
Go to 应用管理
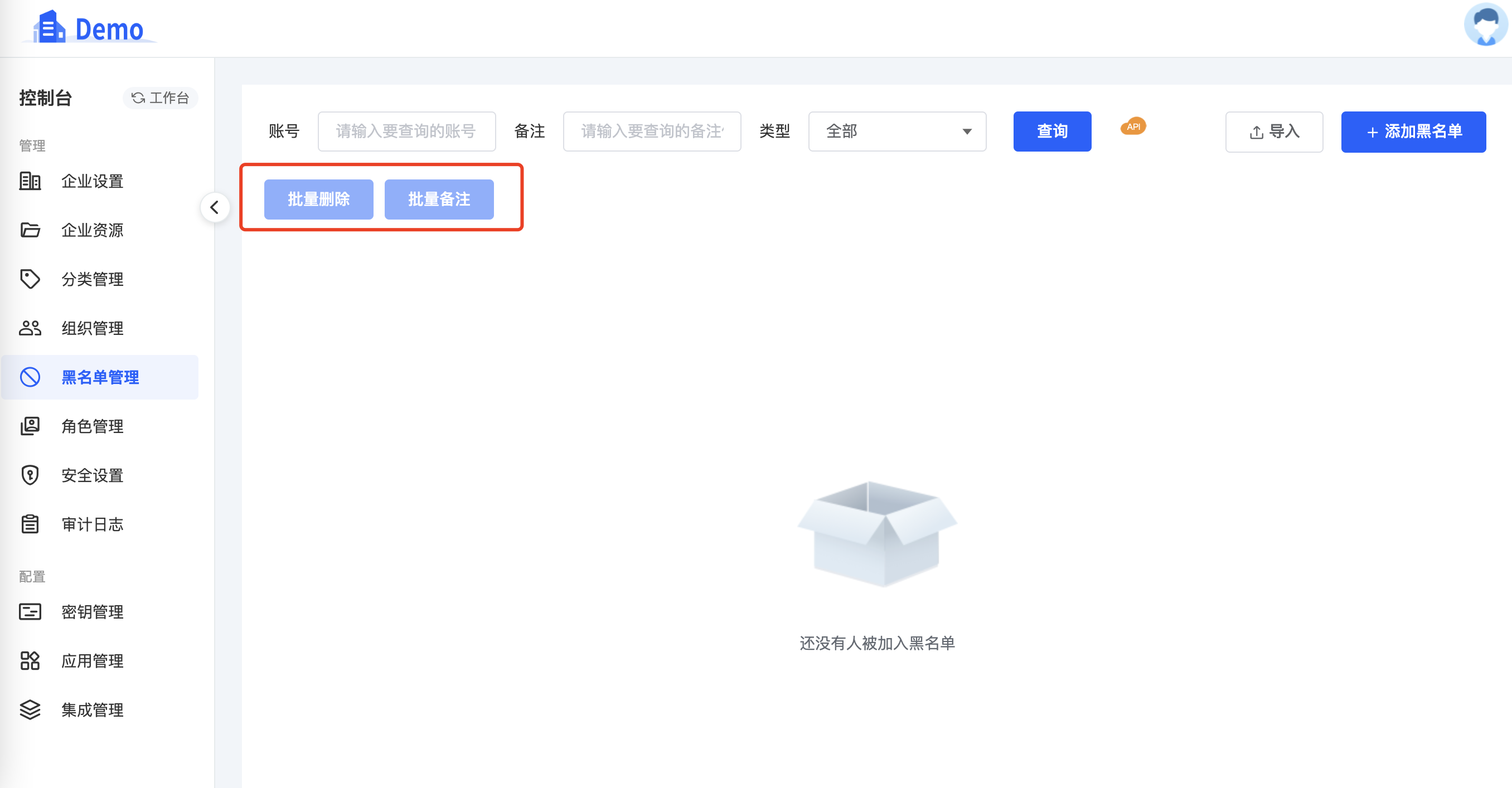[100, 661]
